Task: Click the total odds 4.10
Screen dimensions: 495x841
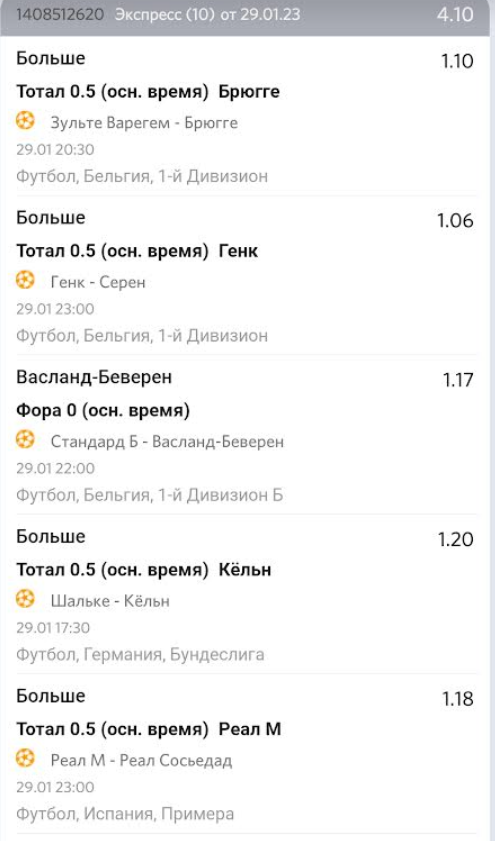Action: tap(455, 14)
